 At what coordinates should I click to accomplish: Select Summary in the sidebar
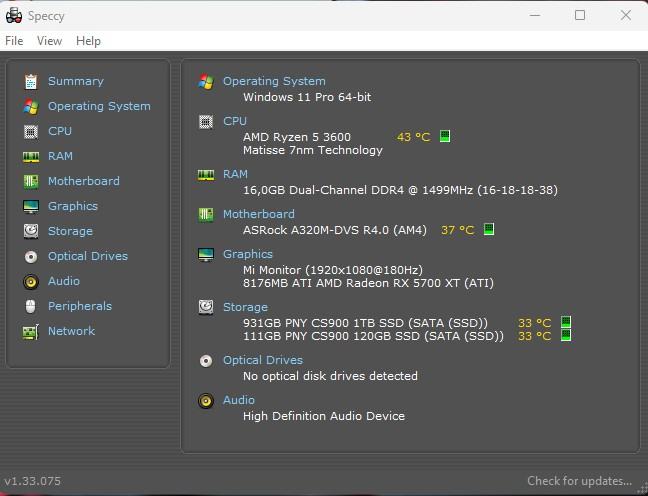[x=76, y=81]
